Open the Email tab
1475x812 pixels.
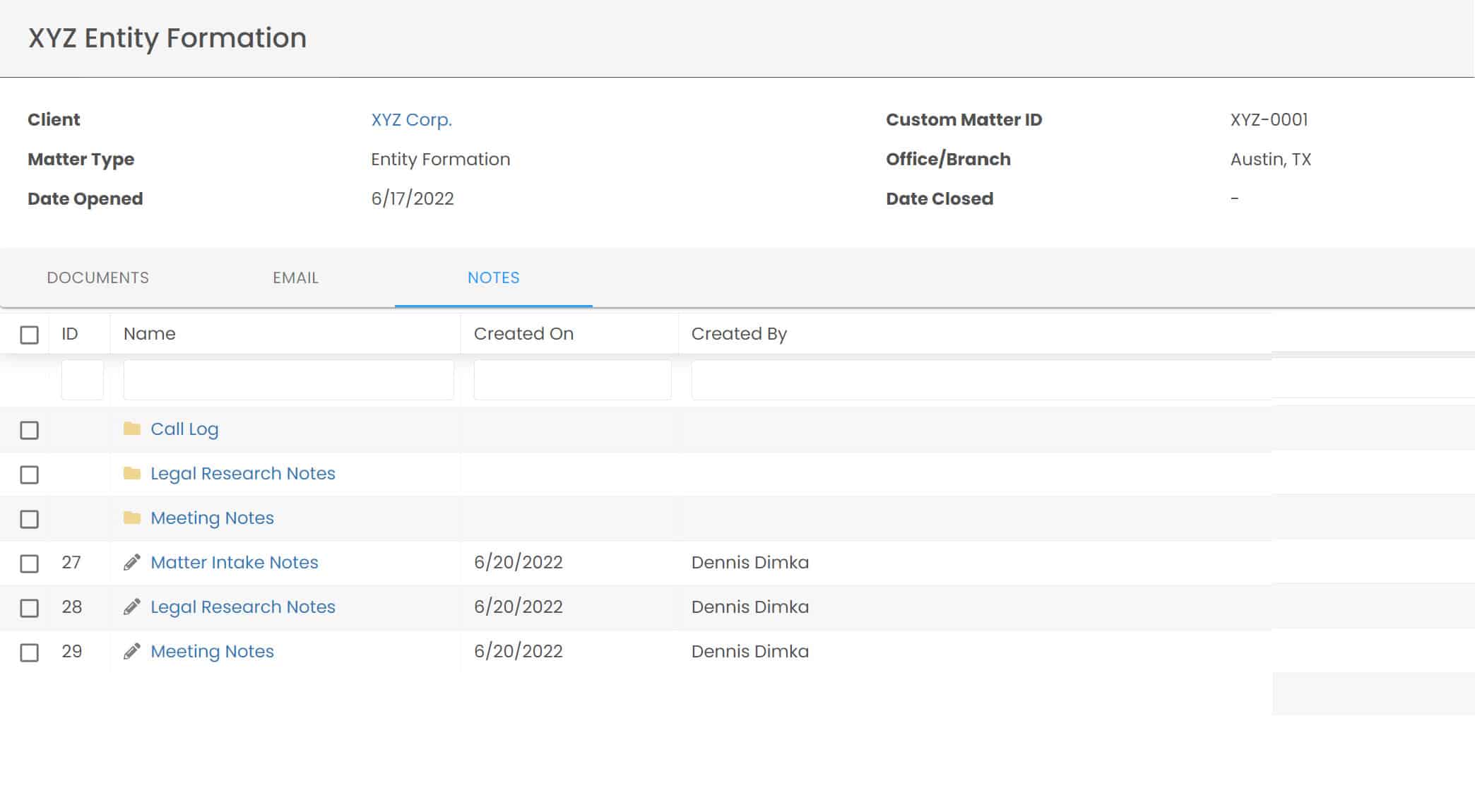295,277
